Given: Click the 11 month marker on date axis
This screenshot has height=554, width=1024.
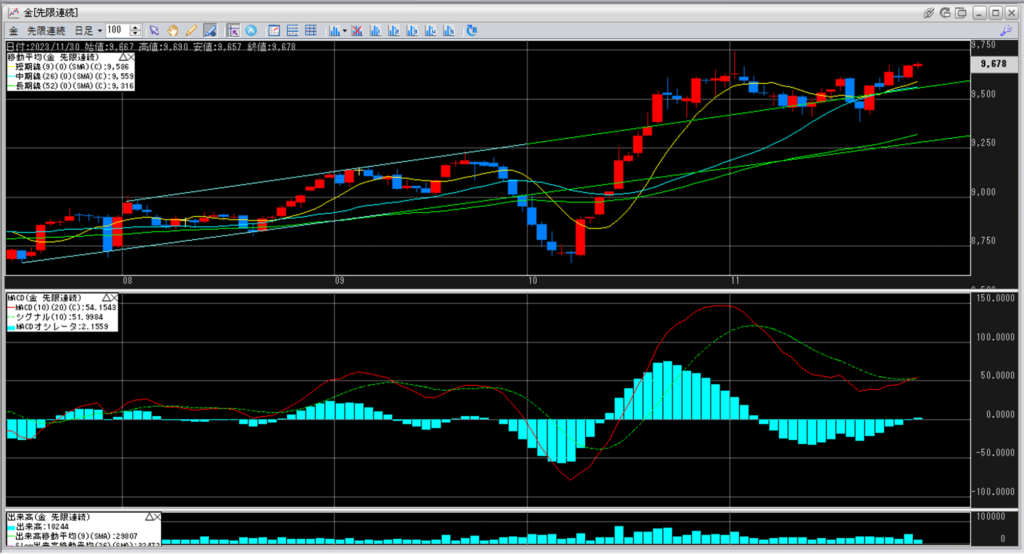Looking at the screenshot, I should click(x=735, y=281).
